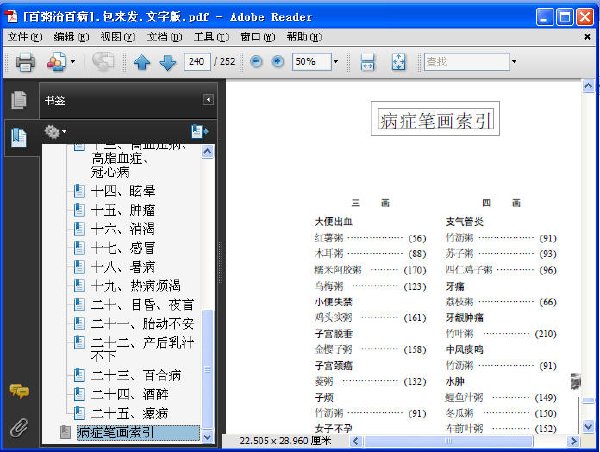This screenshot has width=600, height=452.
Task: Select bookmark 二十三、百合病
Action: pyautogui.click(x=135, y=375)
